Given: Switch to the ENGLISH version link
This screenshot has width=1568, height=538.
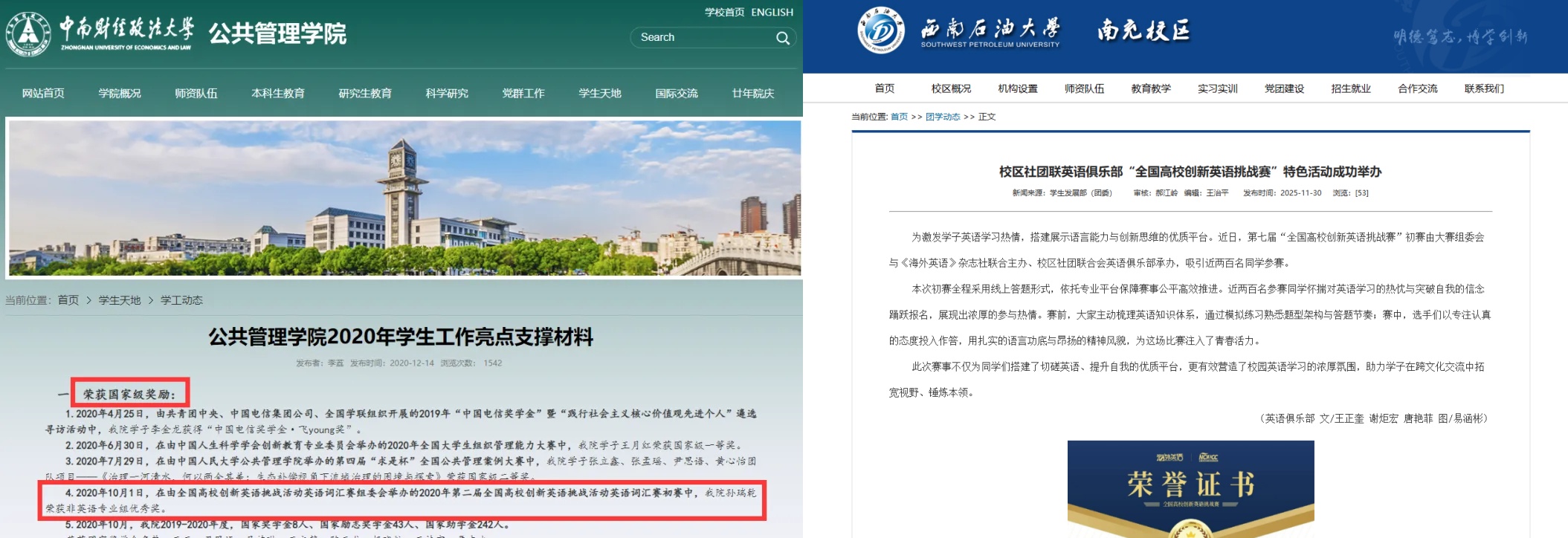Looking at the screenshot, I should pos(772,13).
